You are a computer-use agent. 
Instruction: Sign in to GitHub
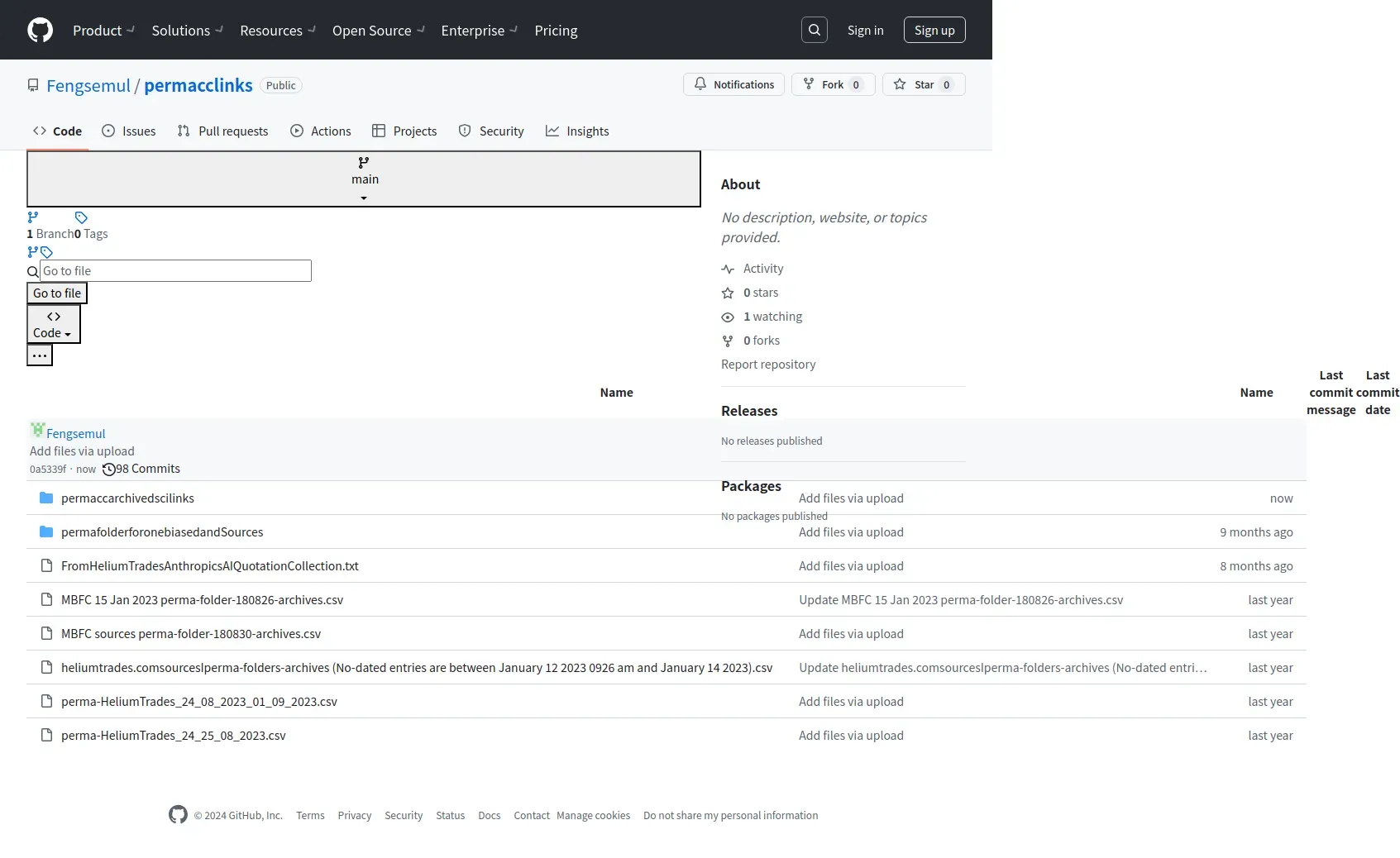pos(866,31)
